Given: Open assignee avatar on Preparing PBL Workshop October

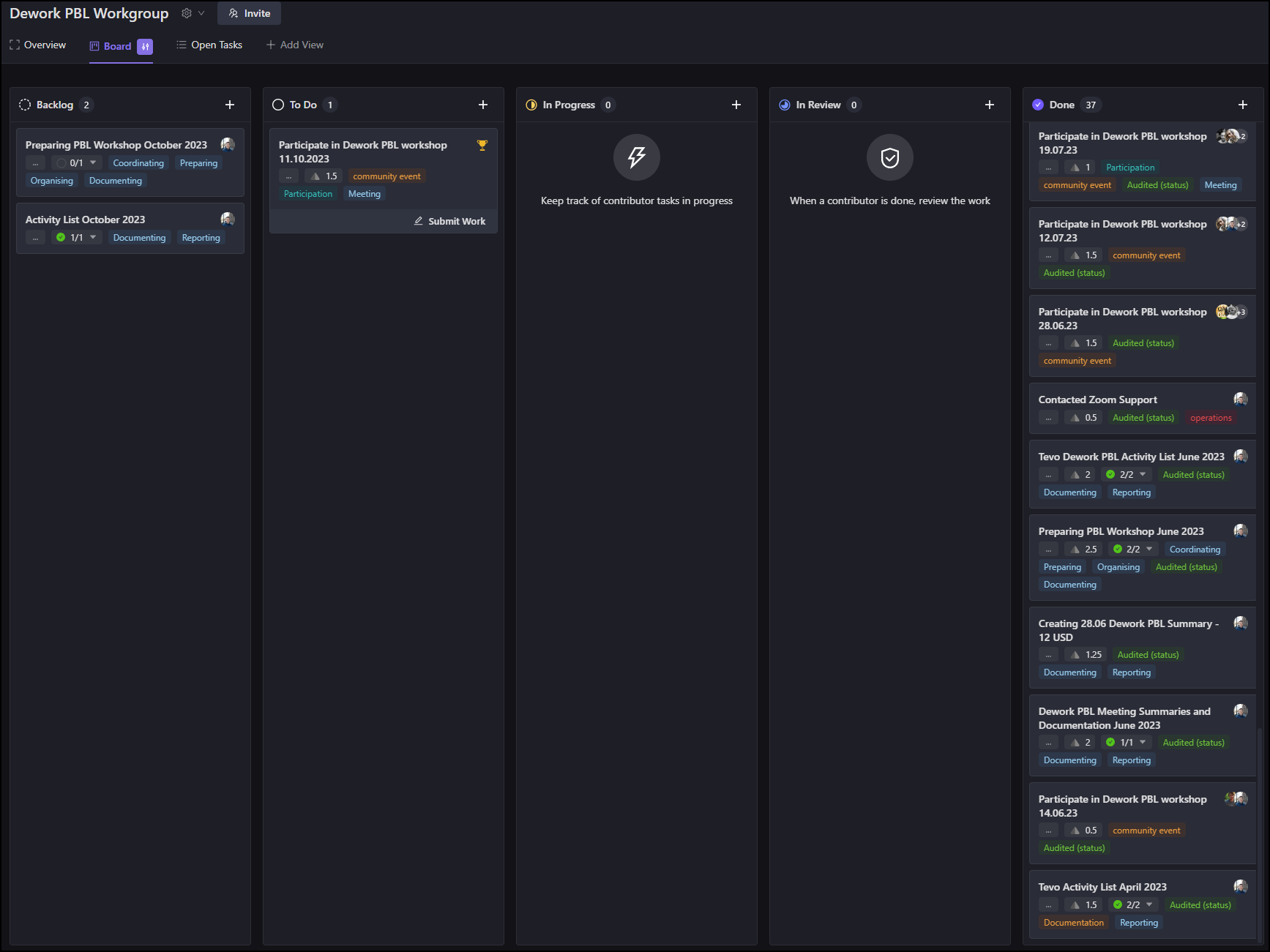Looking at the screenshot, I should 228,144.
